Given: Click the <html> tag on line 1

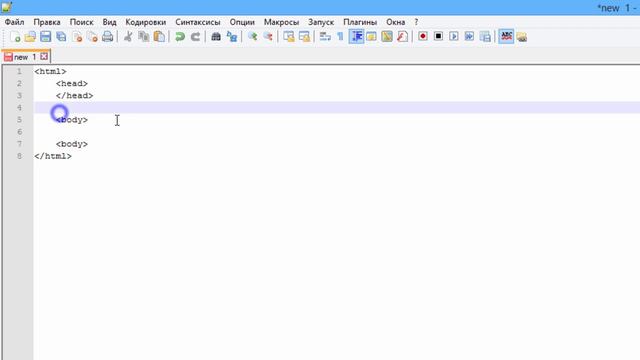Looking at the screenshot, I should click(x=50, y=71).
